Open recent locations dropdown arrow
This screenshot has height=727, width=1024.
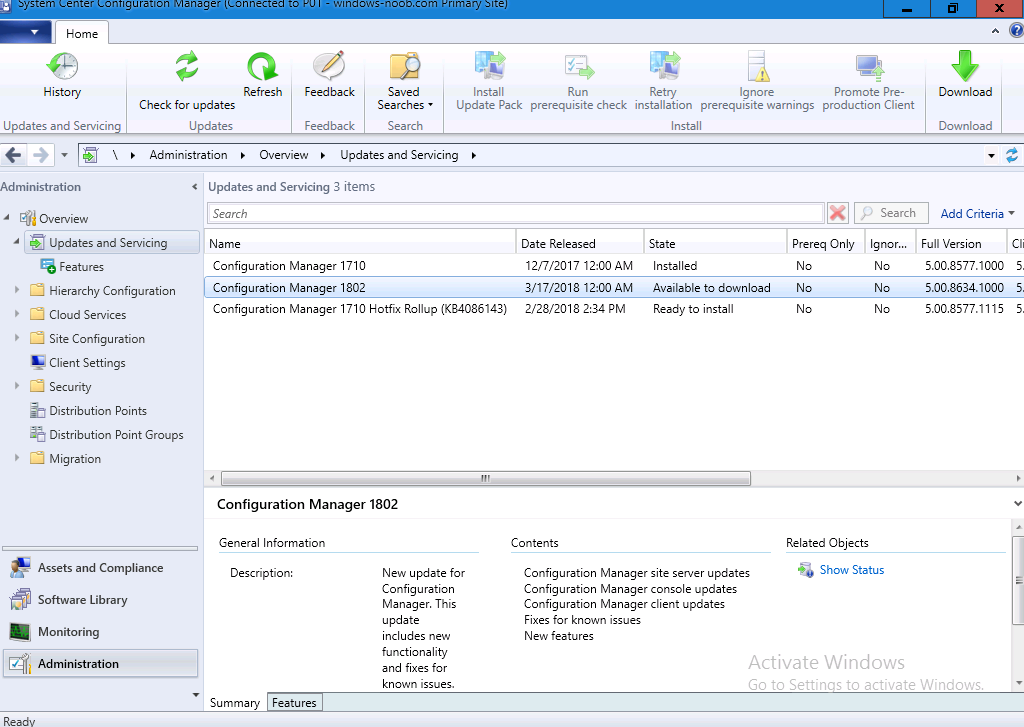click(64, 155)
